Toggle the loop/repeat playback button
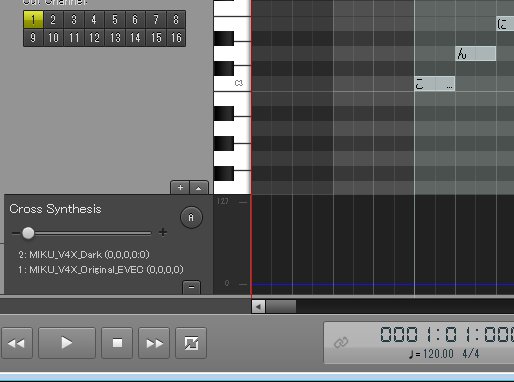This screenshot has width=514, height=382. point(191,343)
